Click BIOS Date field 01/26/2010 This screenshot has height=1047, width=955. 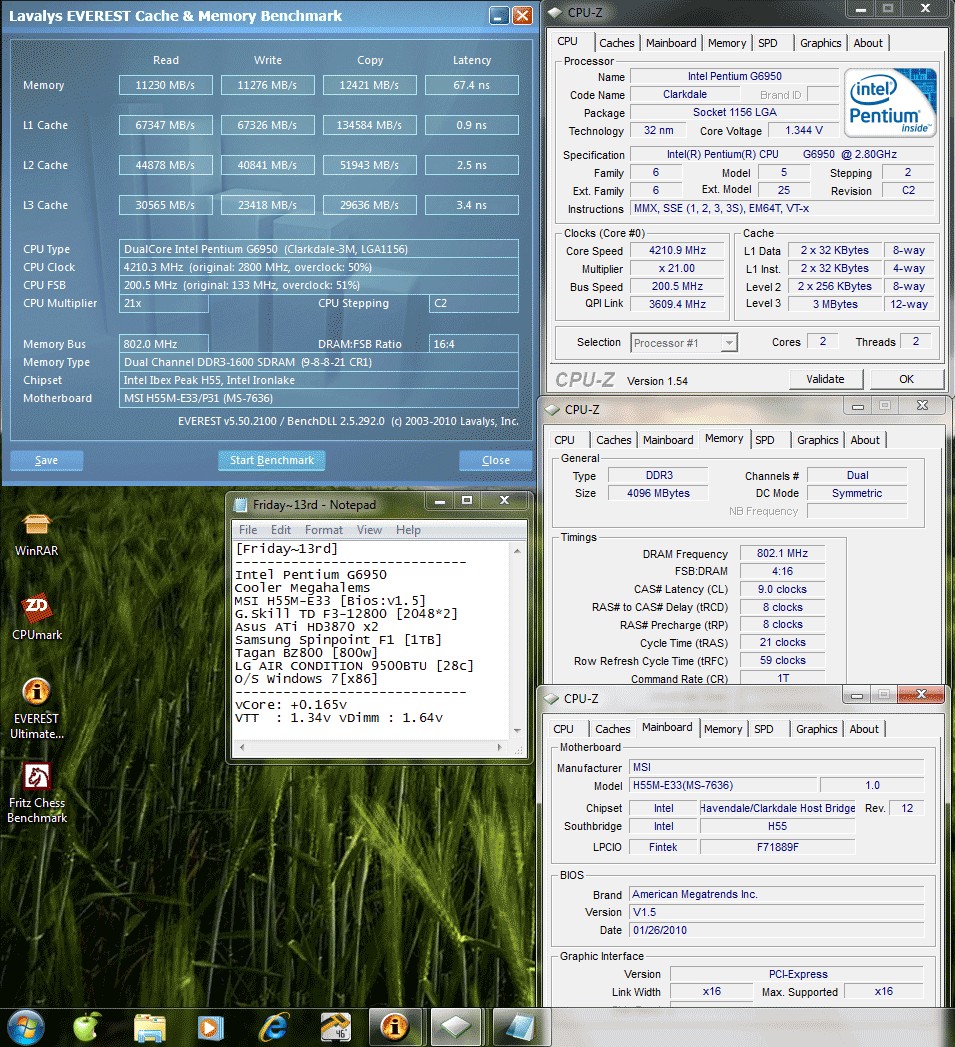point(777,930)
